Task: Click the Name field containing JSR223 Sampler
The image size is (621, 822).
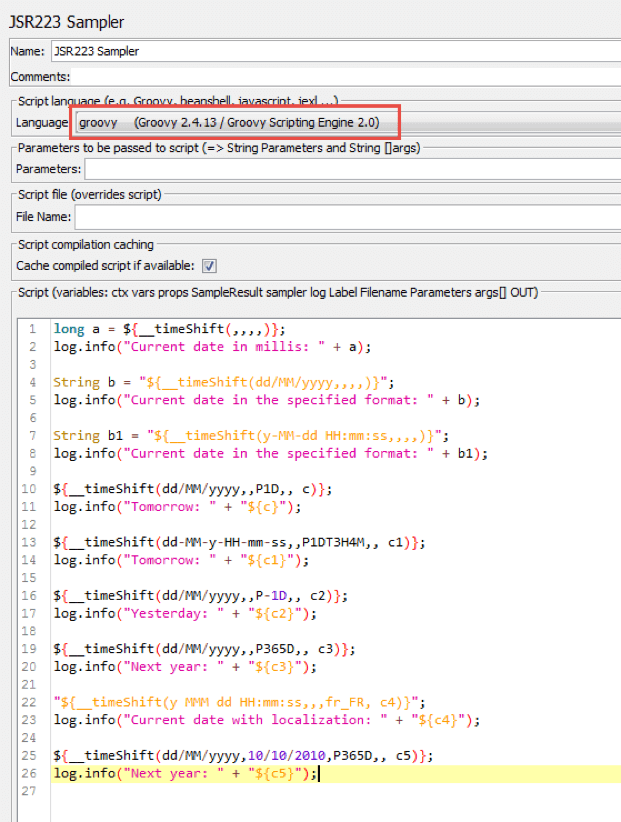Action: tap(336, 51)
